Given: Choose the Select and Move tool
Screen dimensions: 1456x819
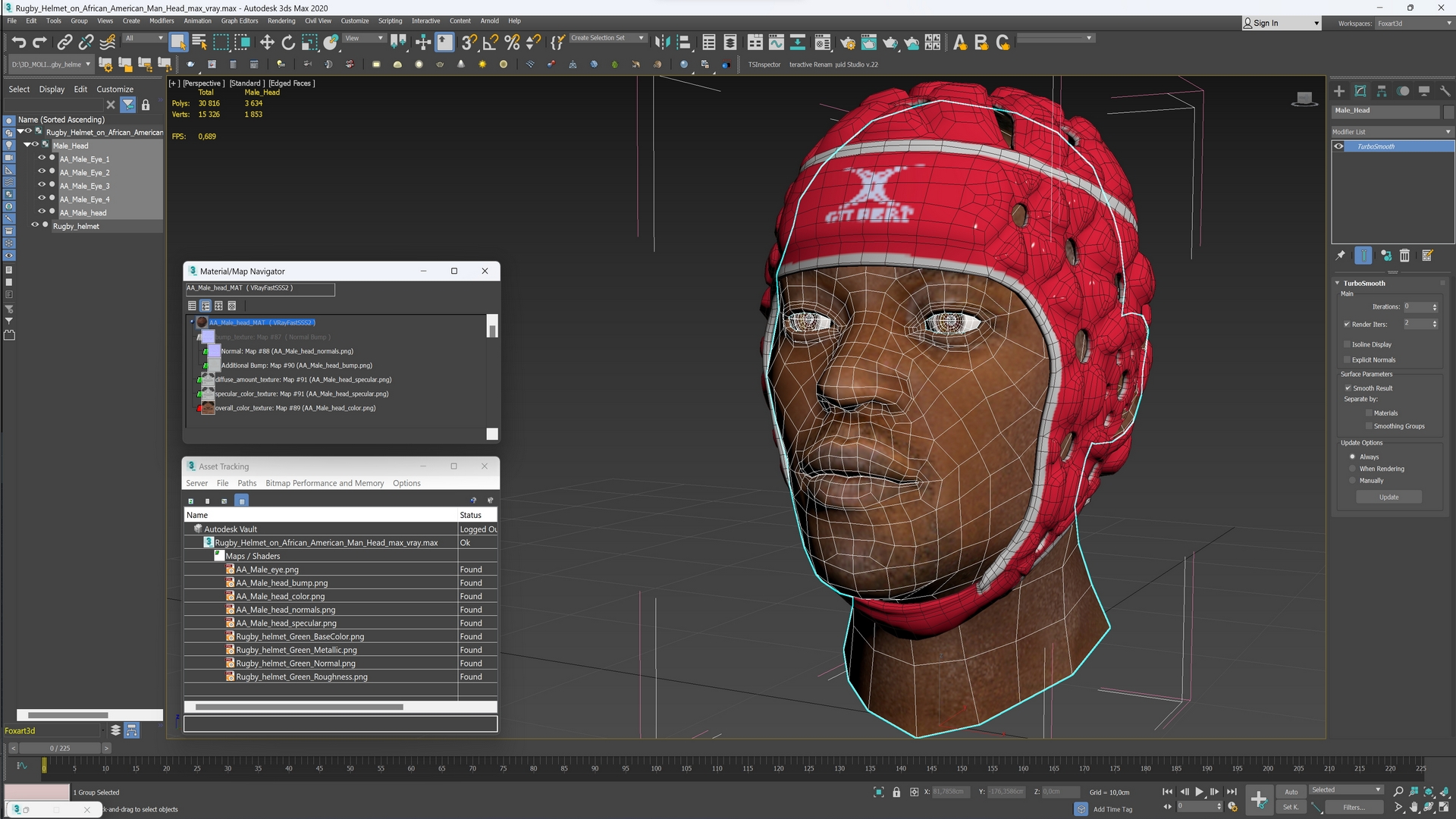Looking at the screenshot, I should [x=267, y=42].
